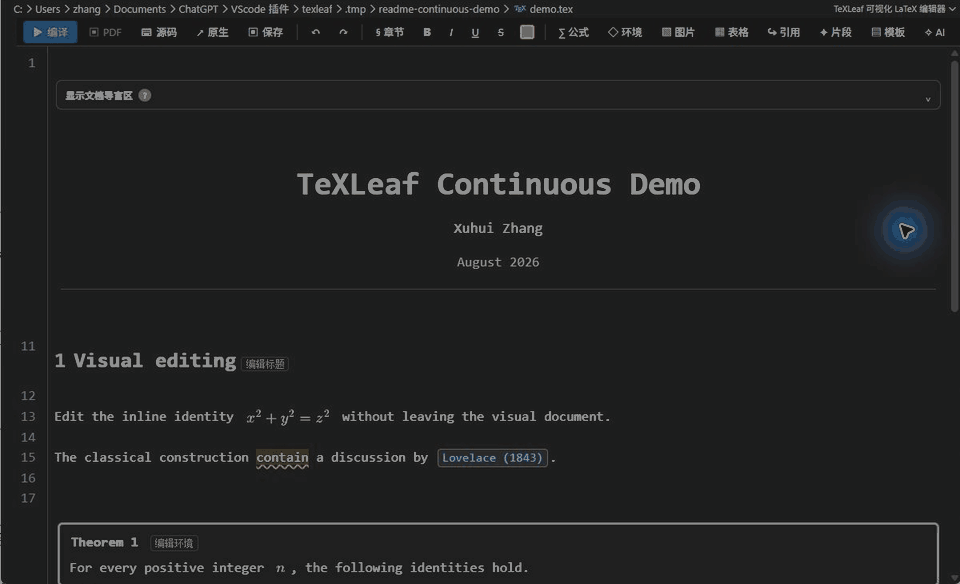Insert a table via 表格

732,32
